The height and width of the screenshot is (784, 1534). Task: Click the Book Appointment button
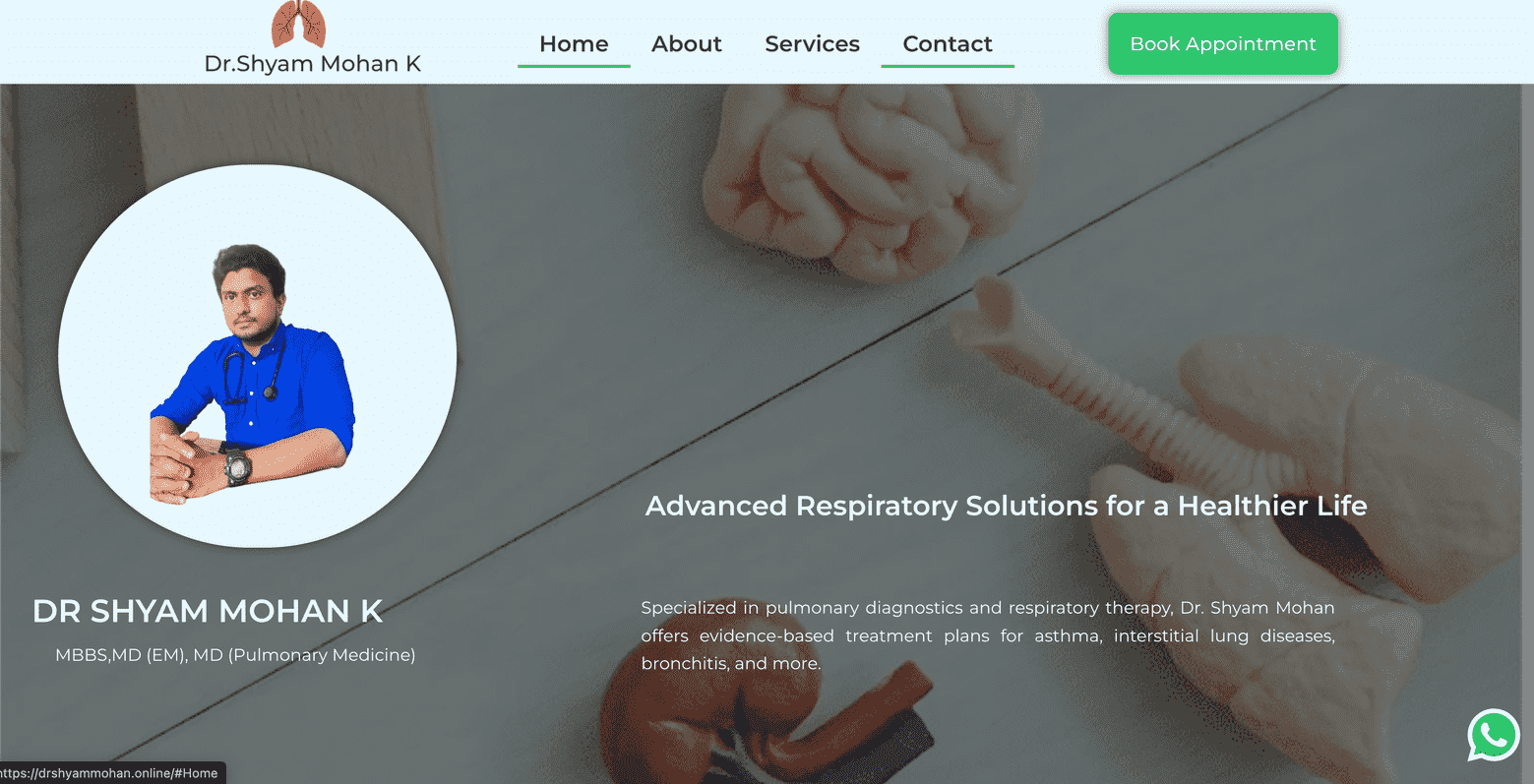(x=1223, y=43)
